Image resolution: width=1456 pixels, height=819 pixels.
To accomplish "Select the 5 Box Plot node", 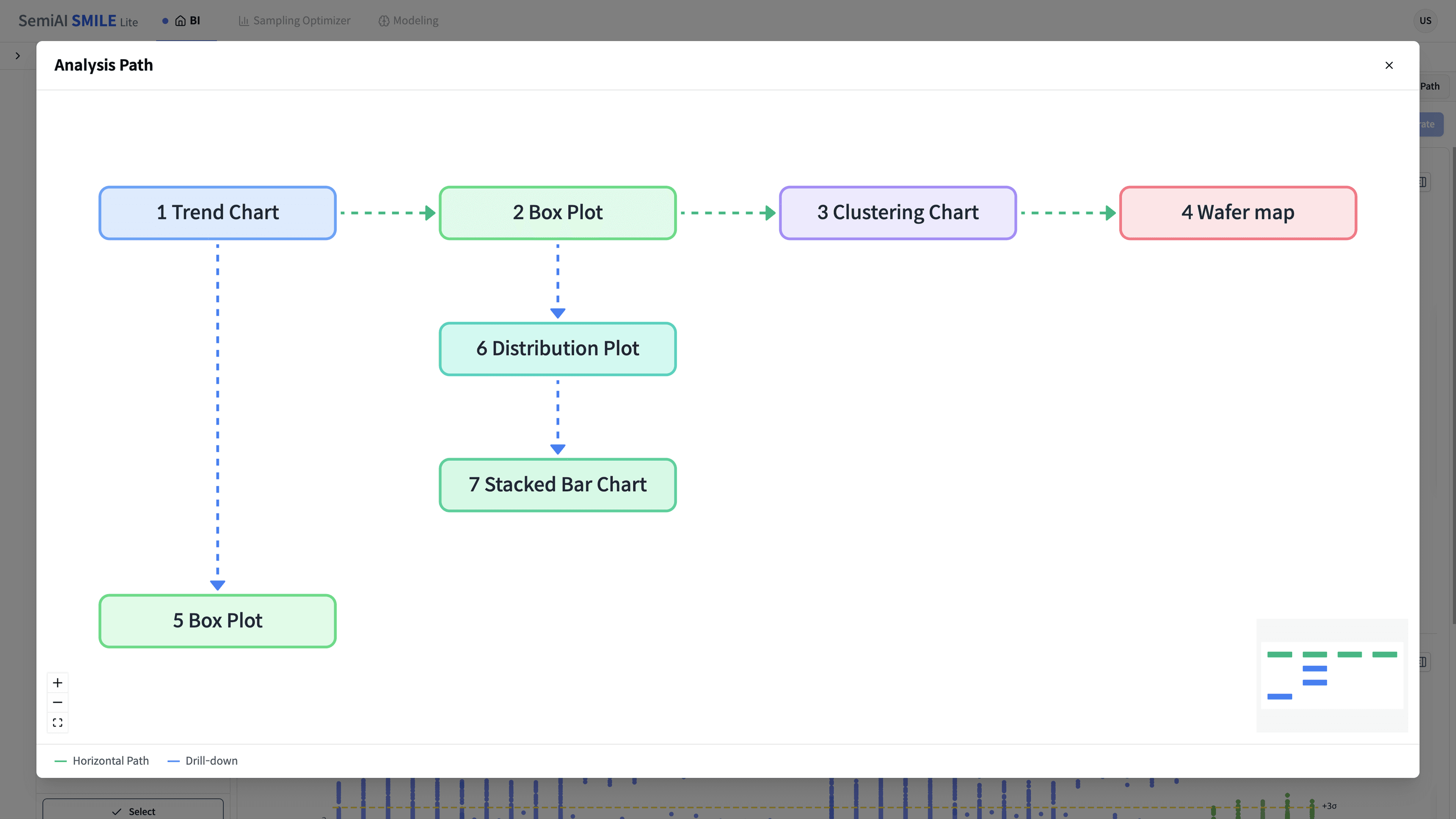I will click(x=218, y=621).
